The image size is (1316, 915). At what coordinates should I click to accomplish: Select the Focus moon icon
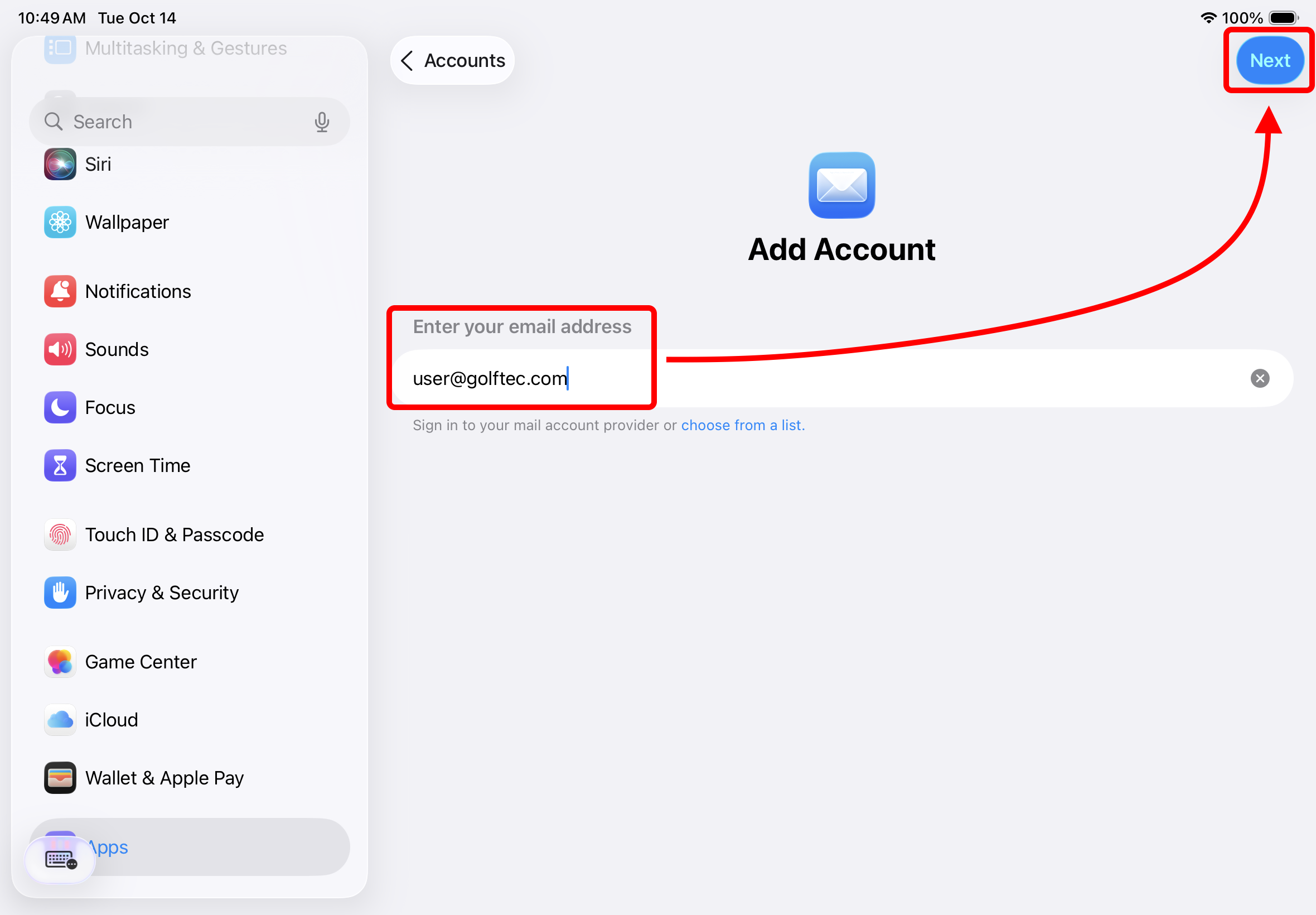point(60,408)
